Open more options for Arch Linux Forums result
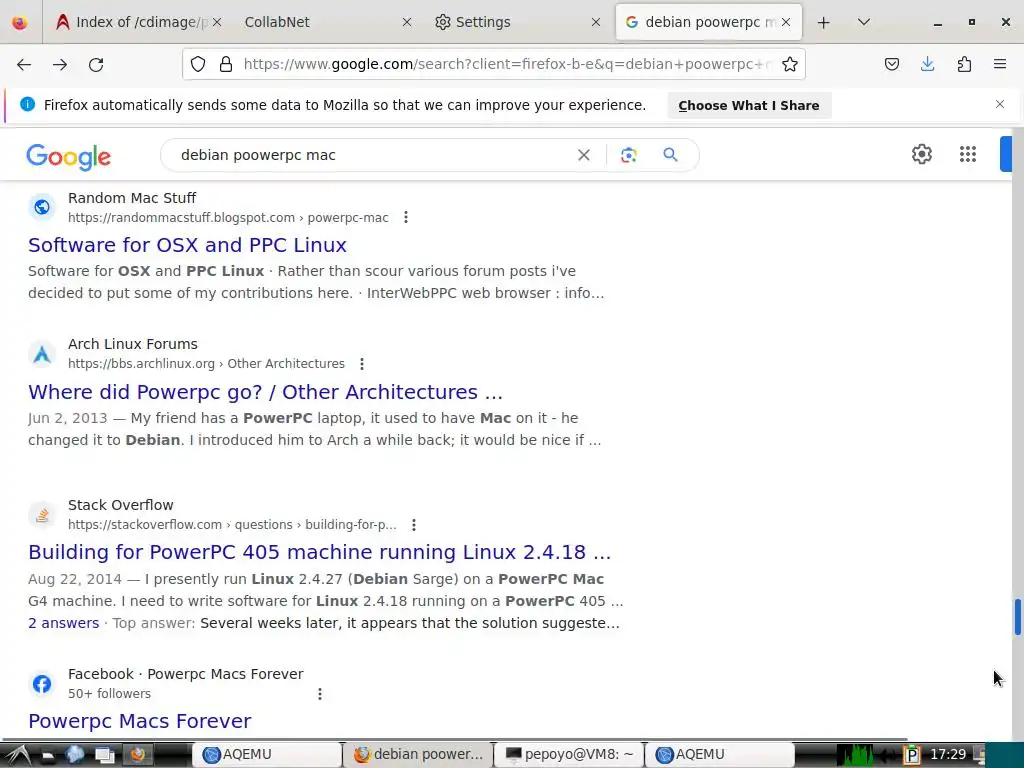Viewport: 1024px width, 768px height. click(362, 364)
